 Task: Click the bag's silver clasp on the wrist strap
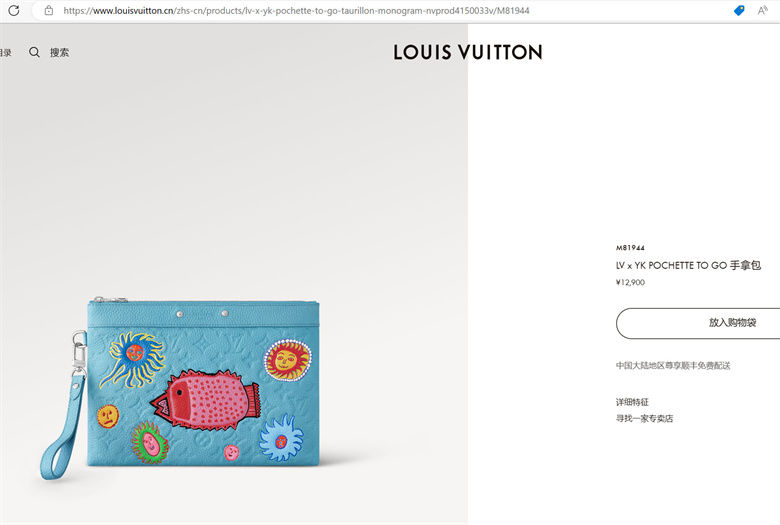[x=79, y=349]
